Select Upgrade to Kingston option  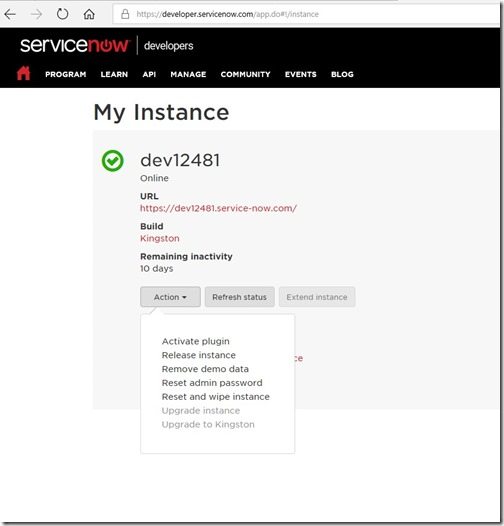tap(208, 424)
